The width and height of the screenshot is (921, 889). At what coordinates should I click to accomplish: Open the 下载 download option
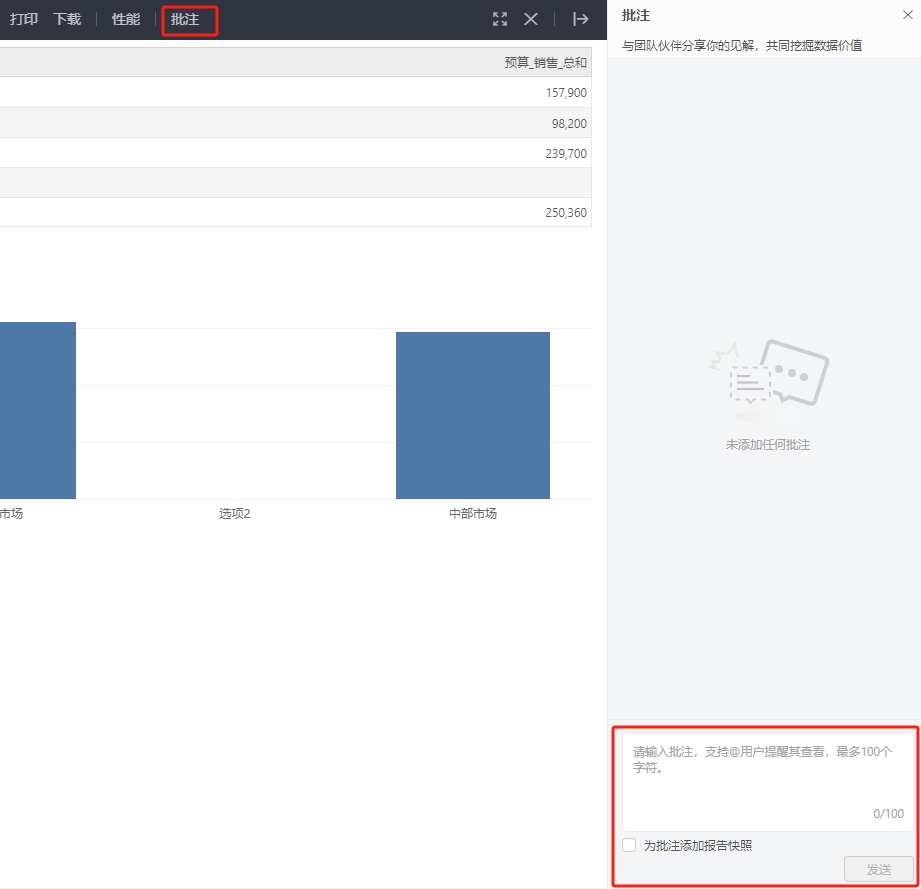[67, 19]
